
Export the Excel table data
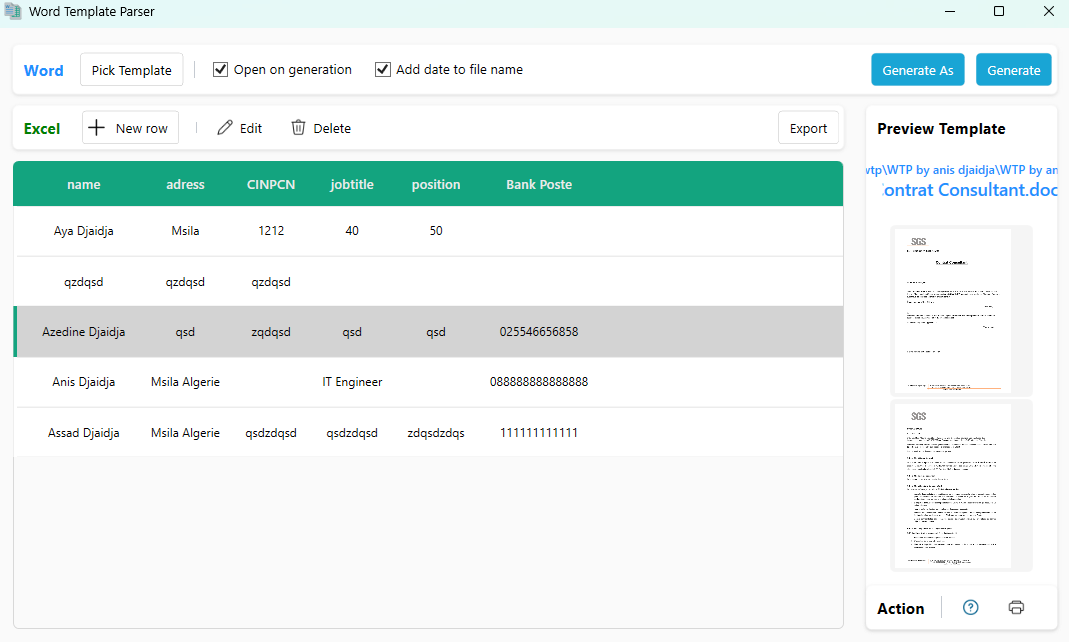click(808, 128)
